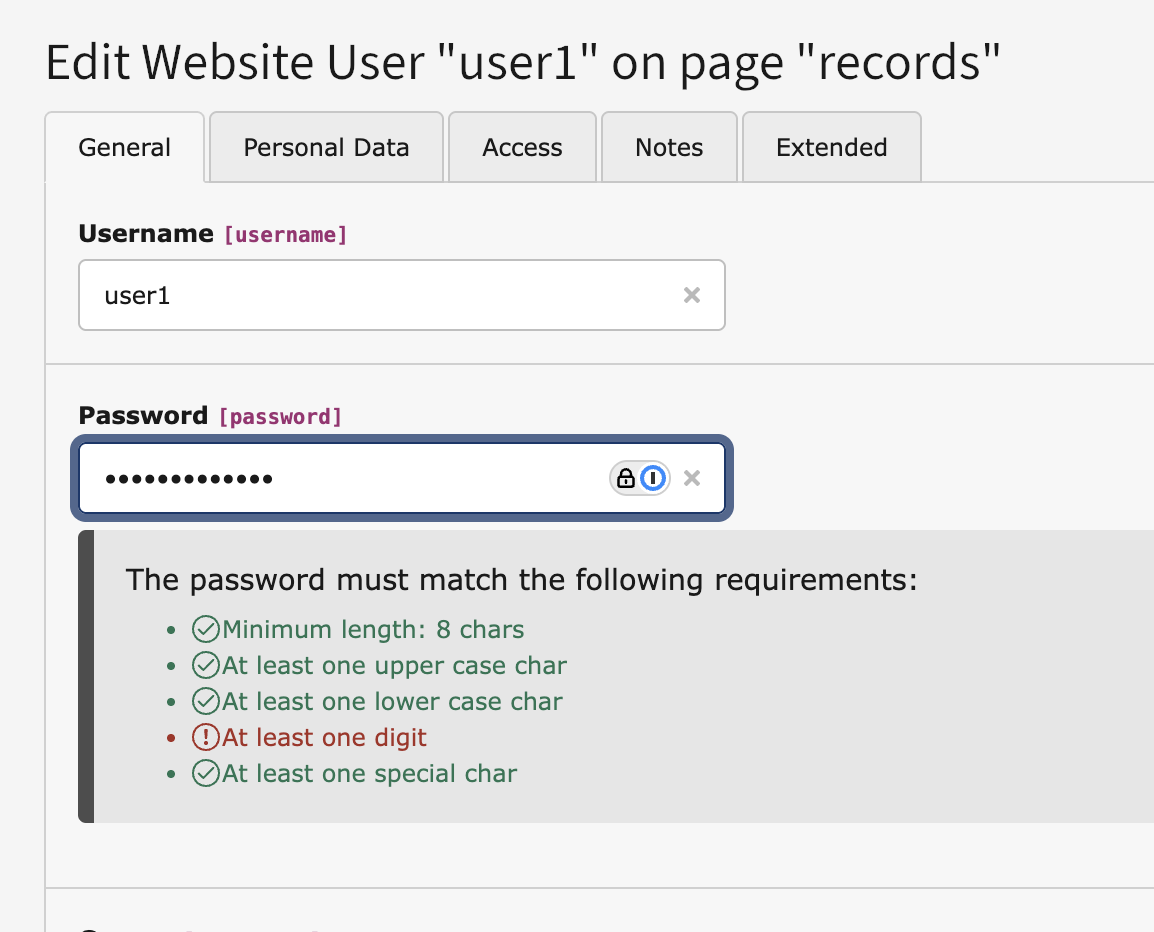Click the checkmark icon beside special char requirement

[x=206, y=774]
